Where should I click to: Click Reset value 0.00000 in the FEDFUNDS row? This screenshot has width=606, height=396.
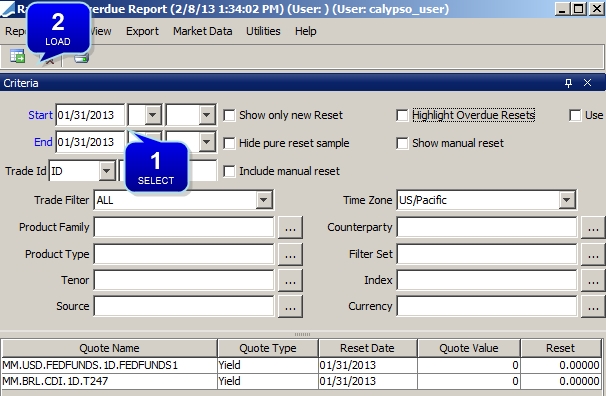[561, 365]
